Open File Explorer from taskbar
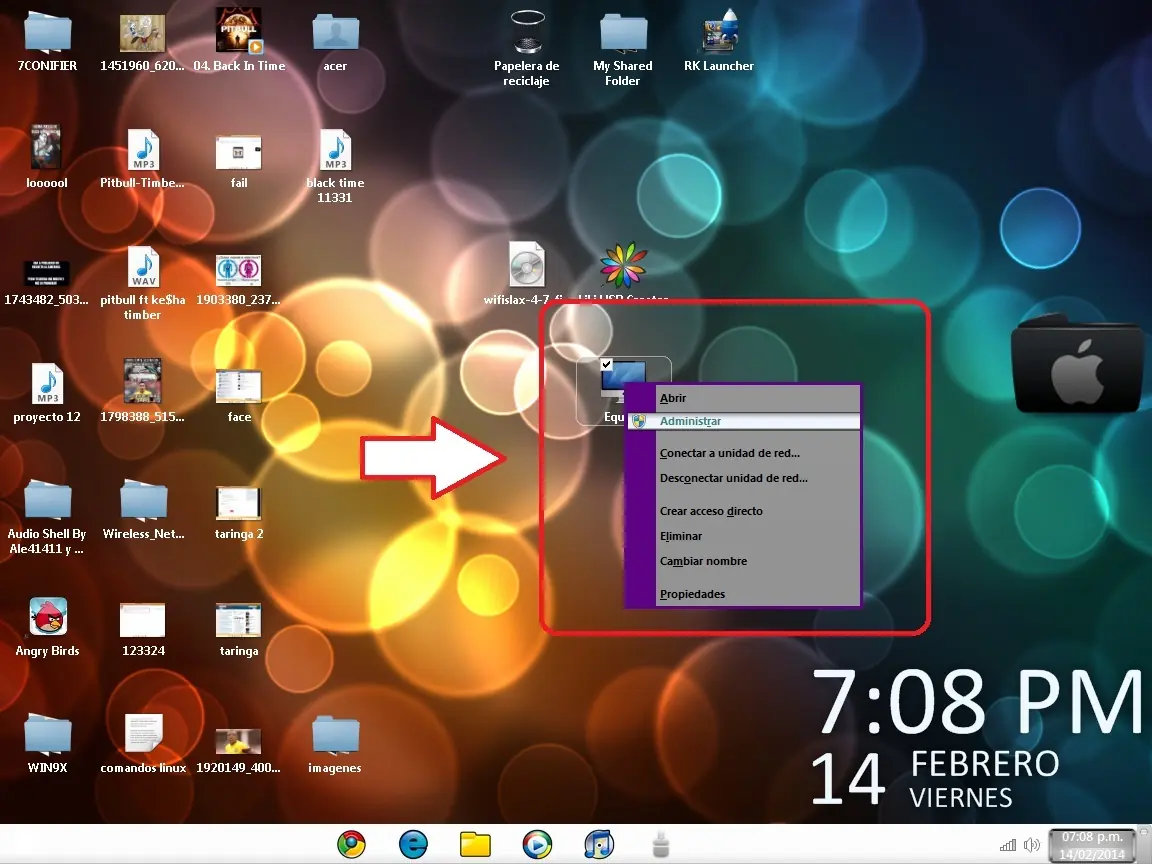This screenshot has width=1152, height=864. 475,844
